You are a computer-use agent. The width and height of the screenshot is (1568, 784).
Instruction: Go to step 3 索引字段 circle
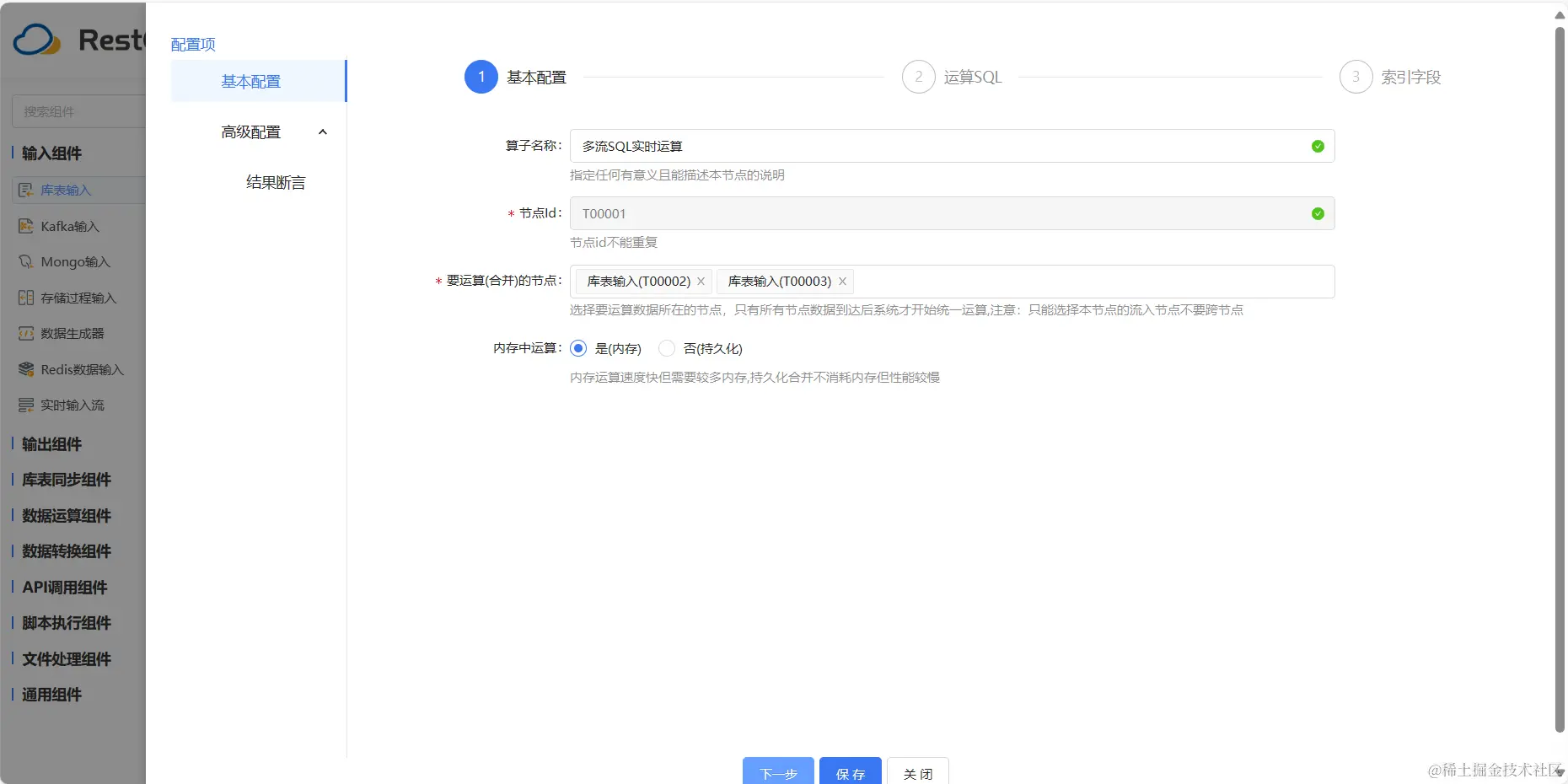point(1356,77)
